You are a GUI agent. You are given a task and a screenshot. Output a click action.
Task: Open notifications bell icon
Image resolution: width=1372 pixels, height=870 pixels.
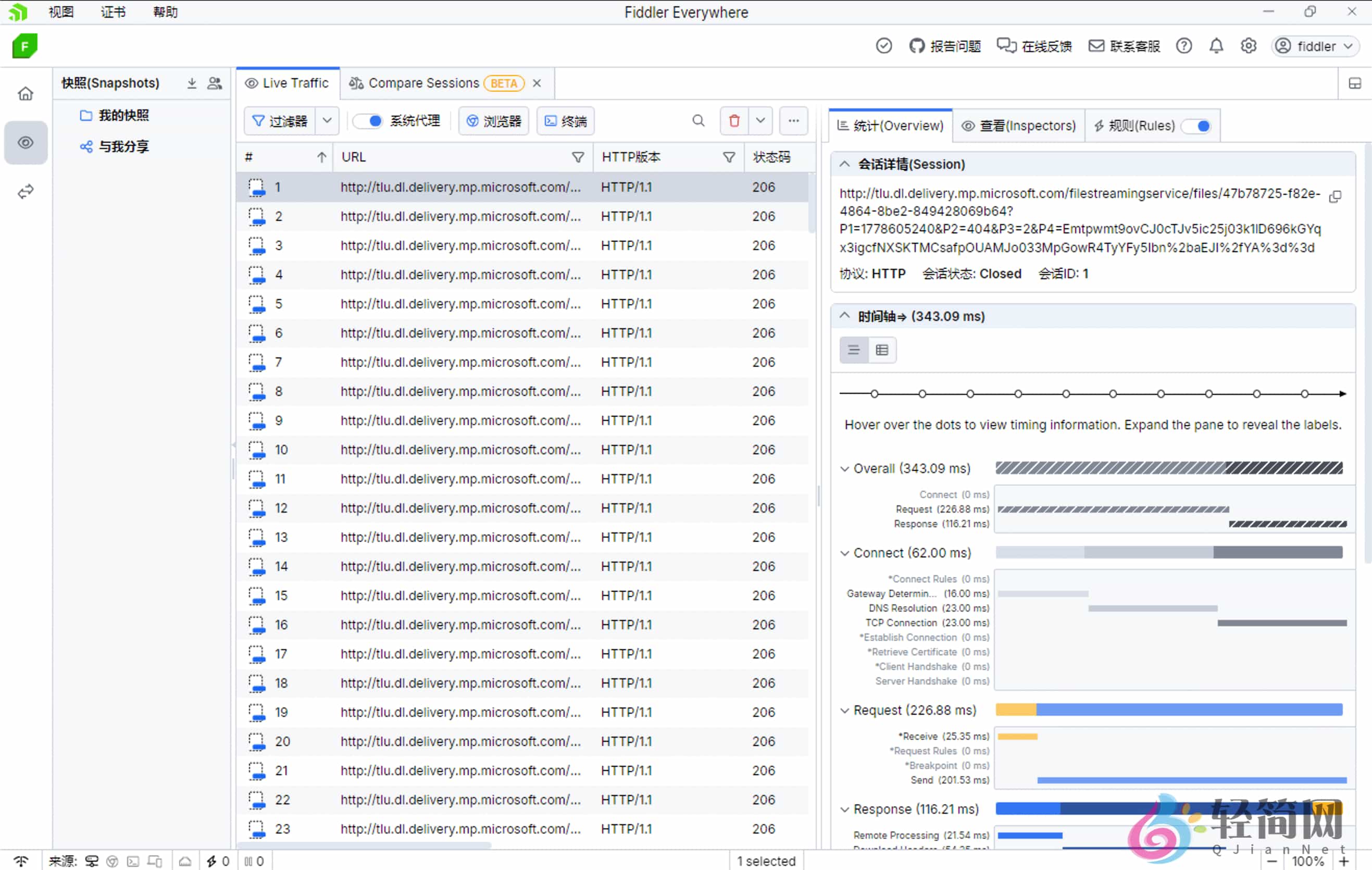coord(1216,45)
